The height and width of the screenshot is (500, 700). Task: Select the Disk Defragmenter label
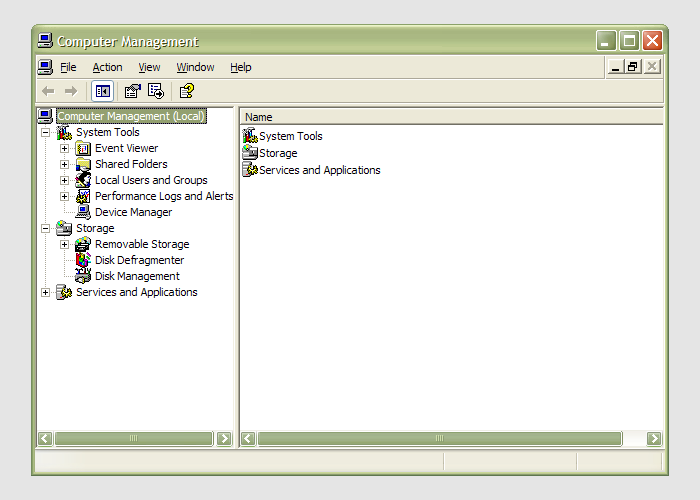tap(139, 260)
